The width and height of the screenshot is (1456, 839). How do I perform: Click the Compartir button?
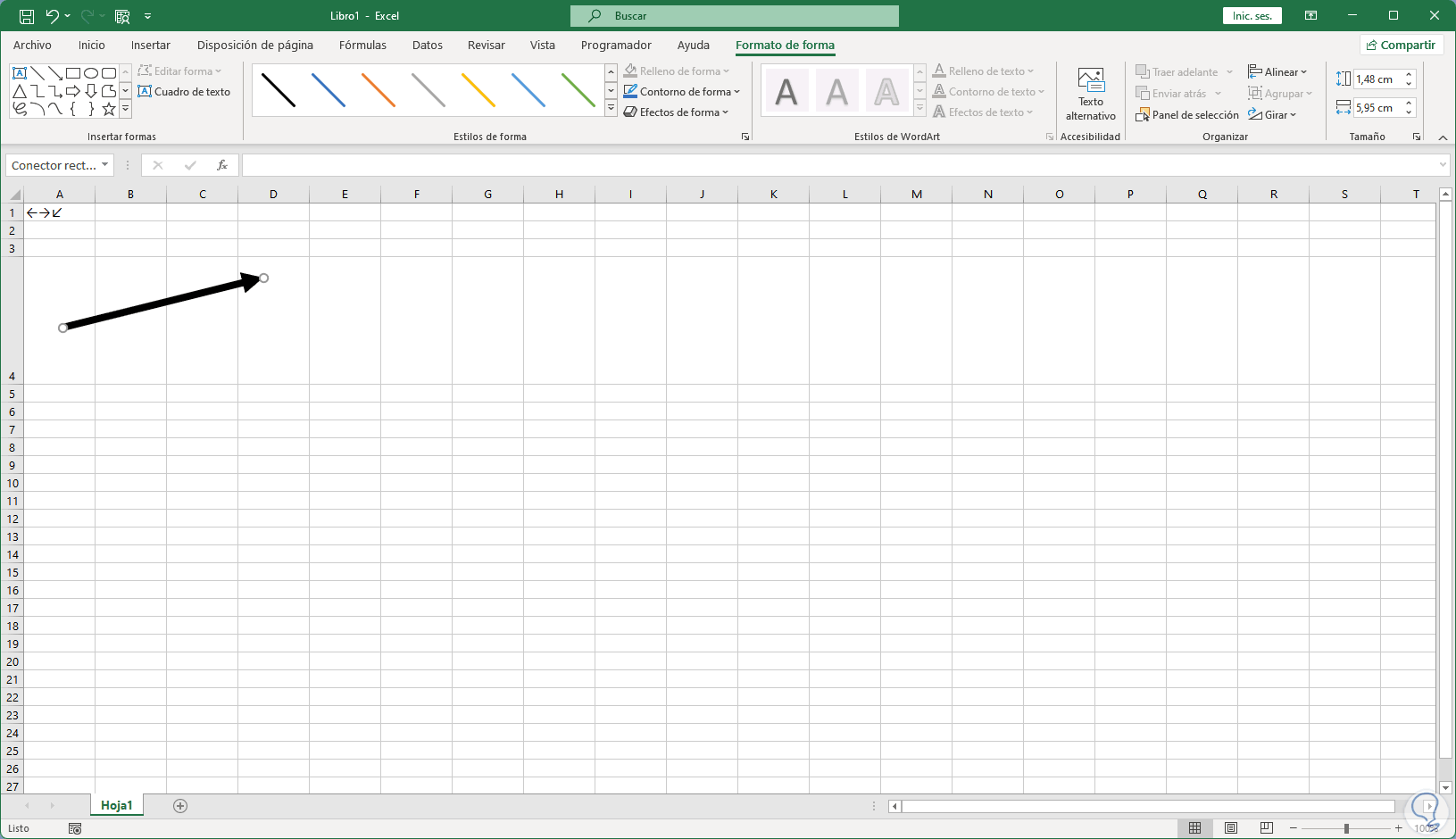point(1402,46)
